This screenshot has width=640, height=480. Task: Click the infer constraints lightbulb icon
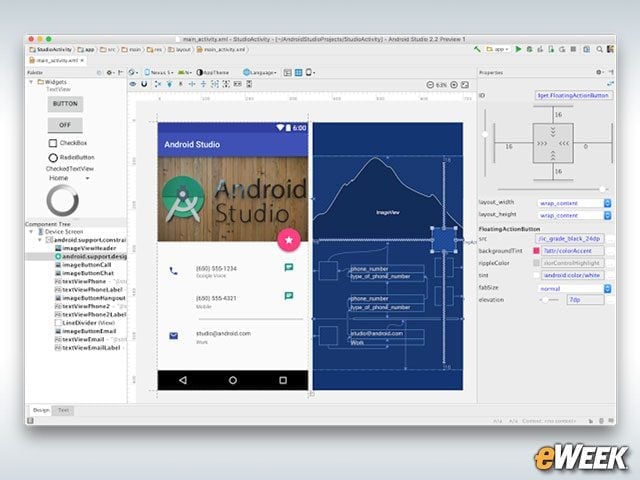[169, 84]
